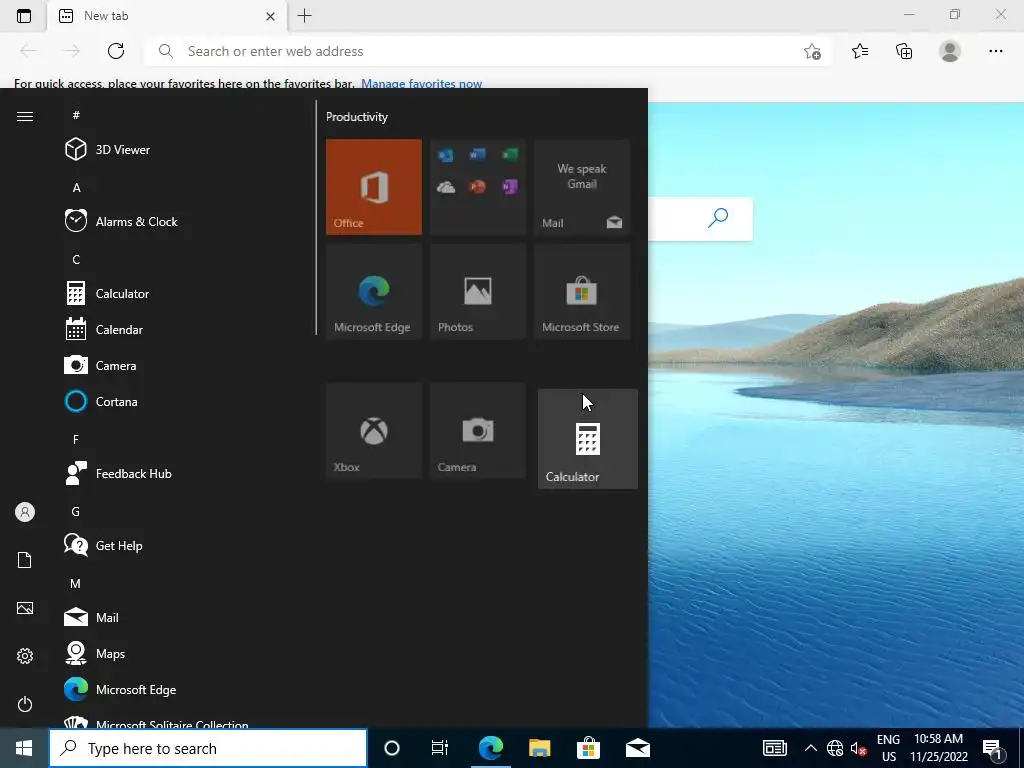This screenshot has height=768, width=1024.
Task: Open Microsoft Store from taskbar
Action: pos(588,748)
